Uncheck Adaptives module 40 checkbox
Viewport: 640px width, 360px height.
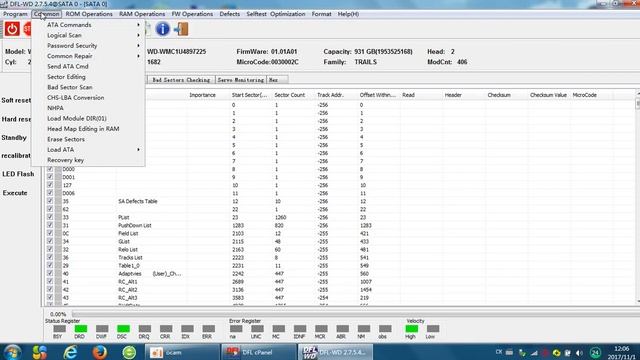click(x=50, y=273)
